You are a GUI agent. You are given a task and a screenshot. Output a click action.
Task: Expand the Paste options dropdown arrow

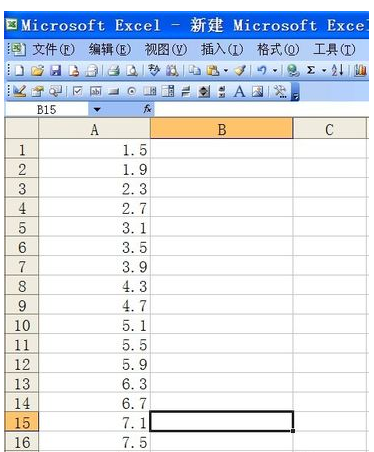[x=226, y=70]
